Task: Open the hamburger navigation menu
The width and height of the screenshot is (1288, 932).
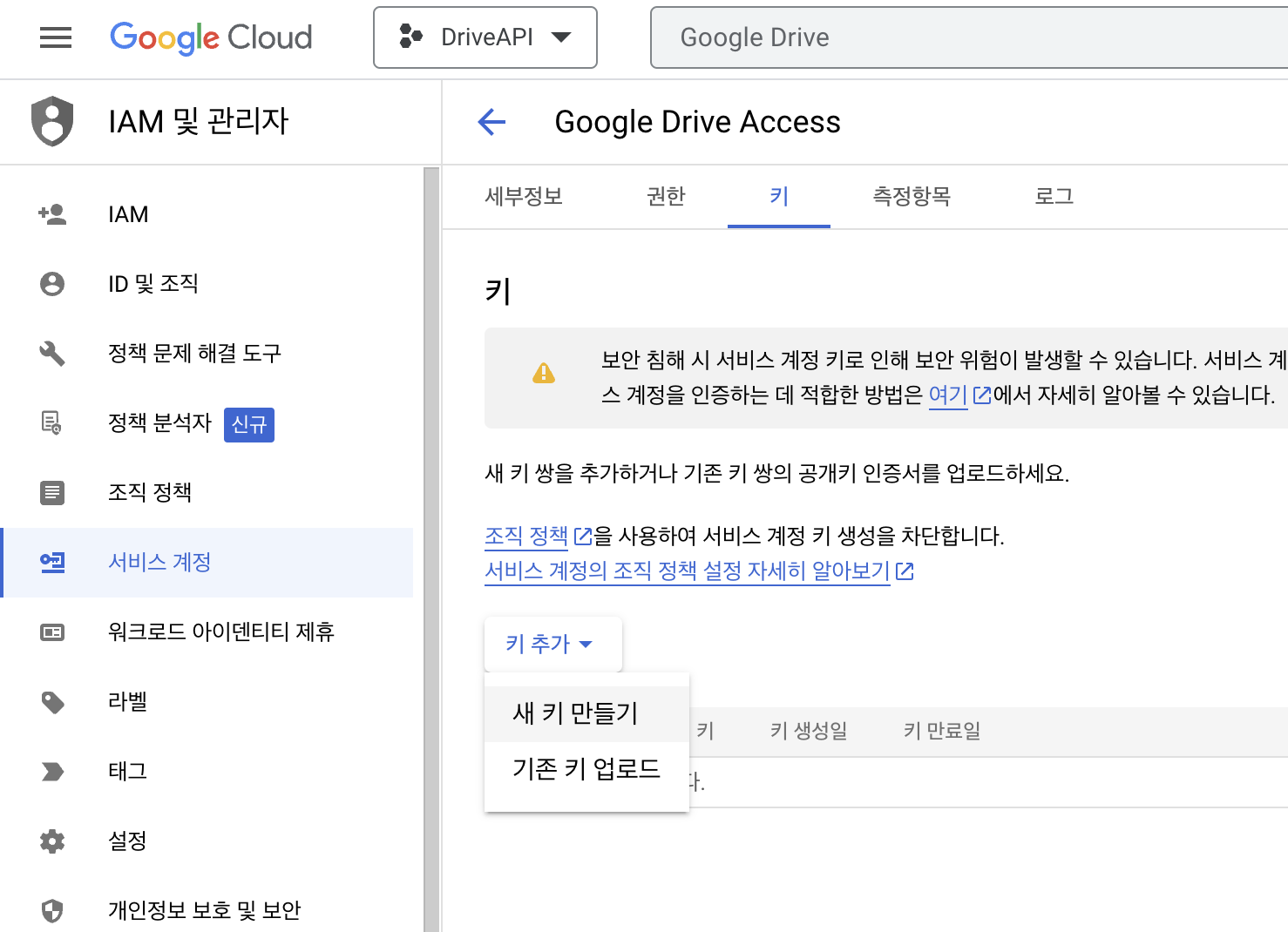Action: pyautogui.click(x=56, y=37)
